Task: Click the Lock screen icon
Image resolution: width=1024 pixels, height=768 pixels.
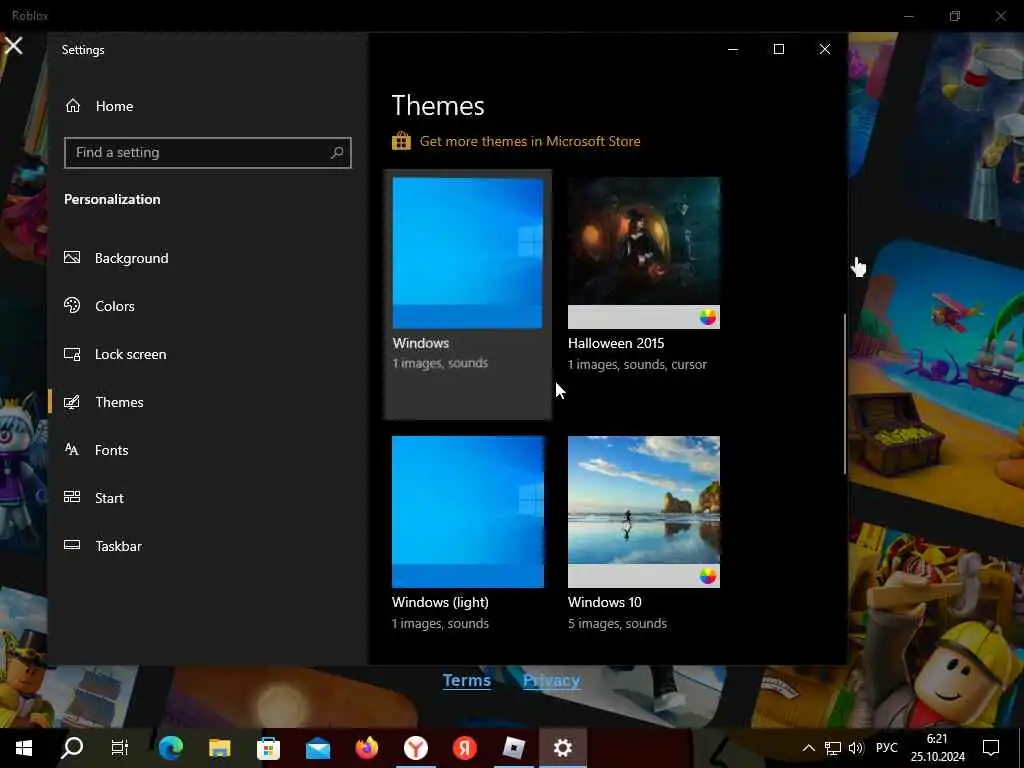Action: [72, 354]
